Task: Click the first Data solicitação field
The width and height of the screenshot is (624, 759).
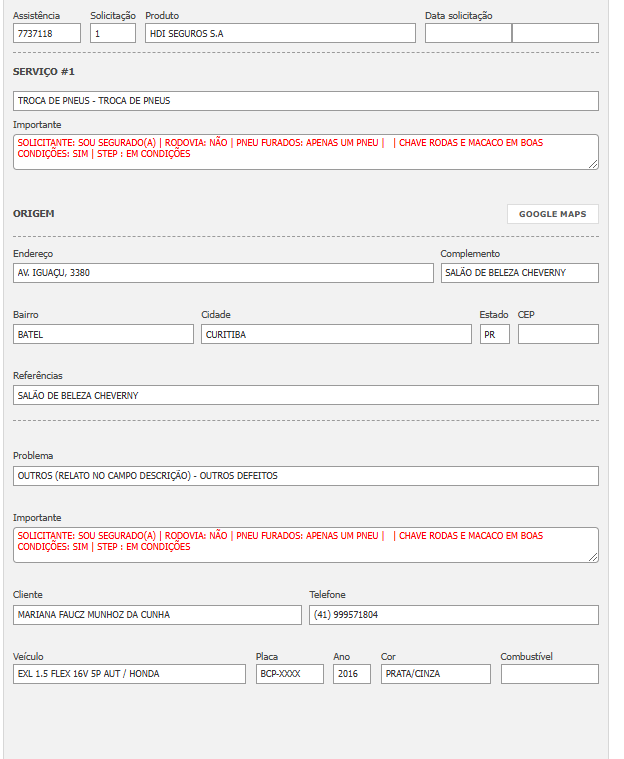Action: tap(467, 33)
